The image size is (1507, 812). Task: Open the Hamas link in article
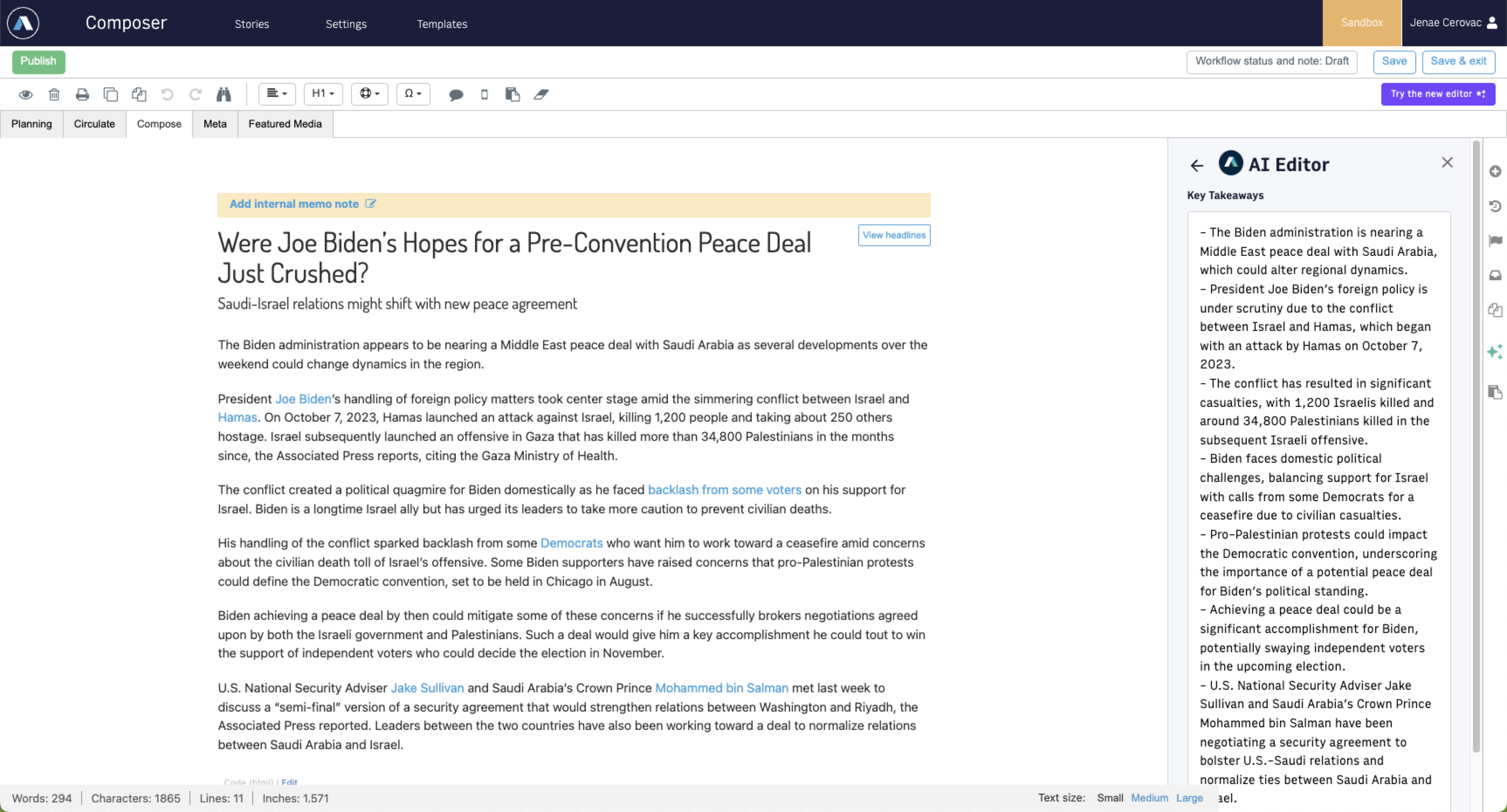[x=237, y=418]
